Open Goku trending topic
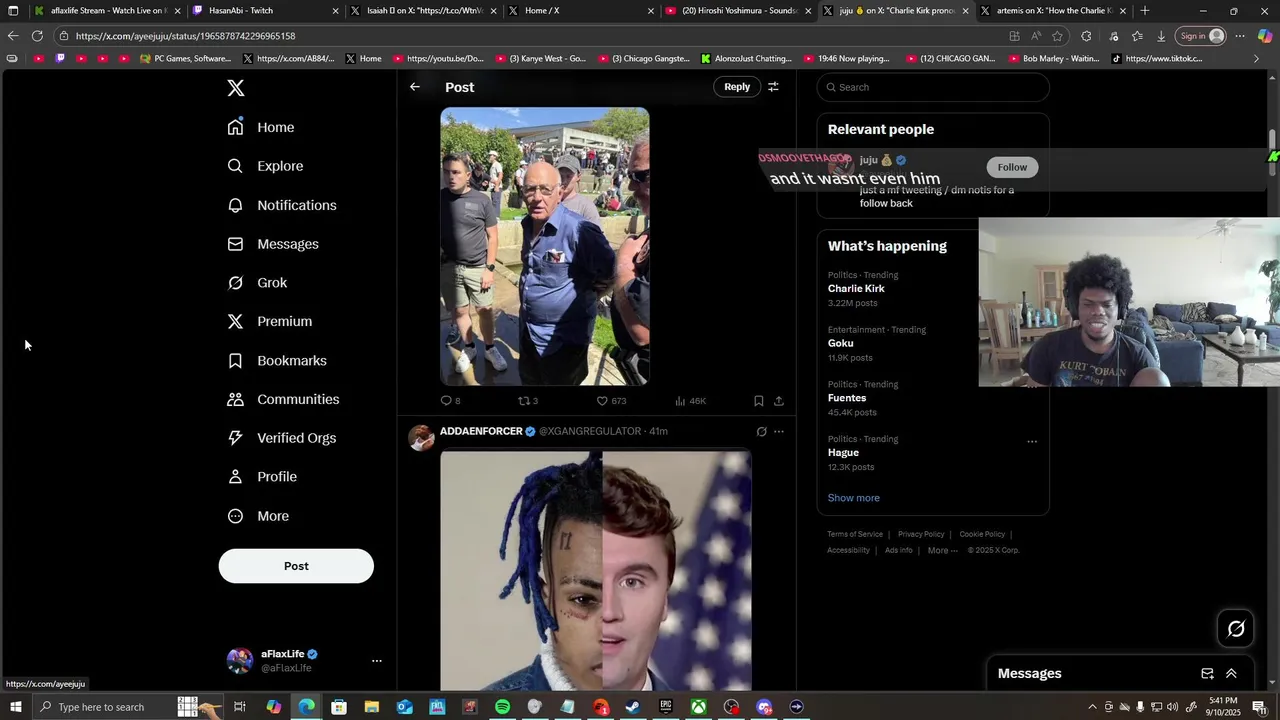This screenshot has height=720, width=1280. point(840,343)
